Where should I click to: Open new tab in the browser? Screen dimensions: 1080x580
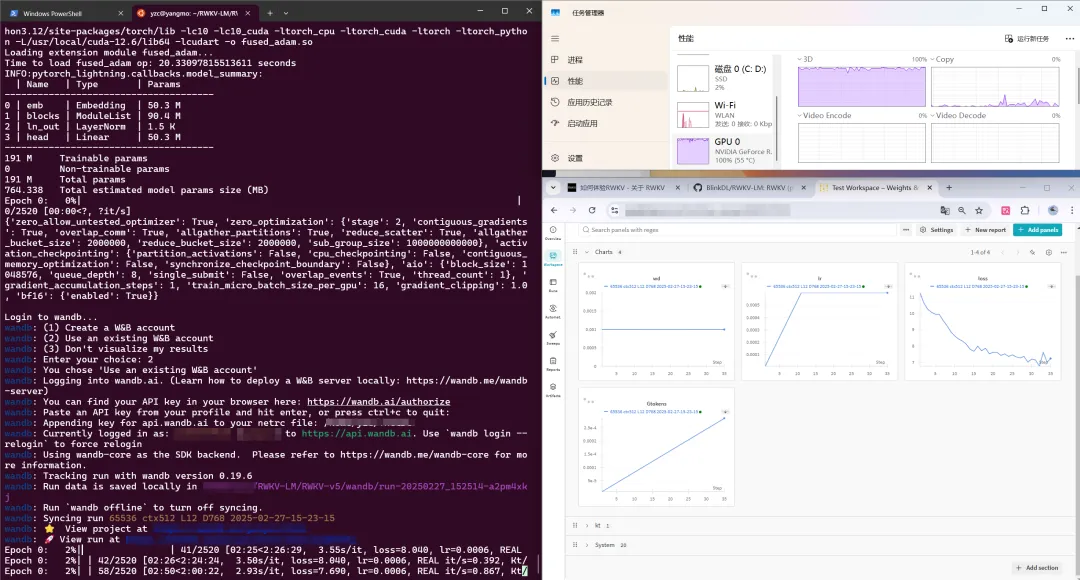click(949, 187)
